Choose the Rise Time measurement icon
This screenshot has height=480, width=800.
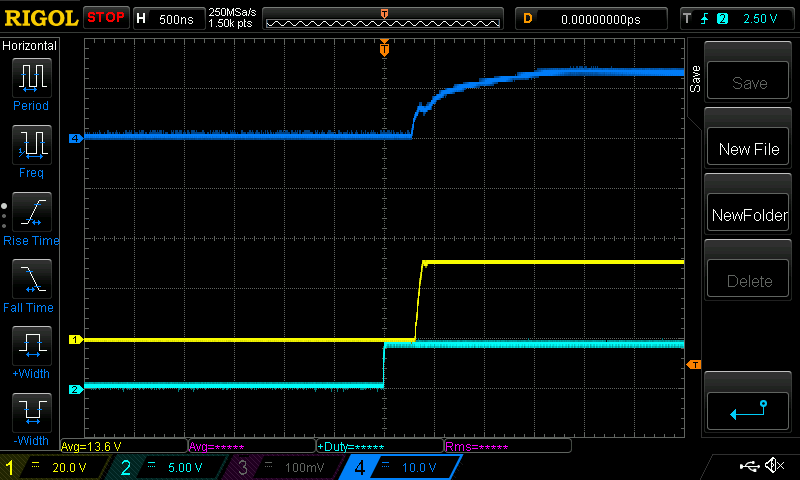[30, 212]
